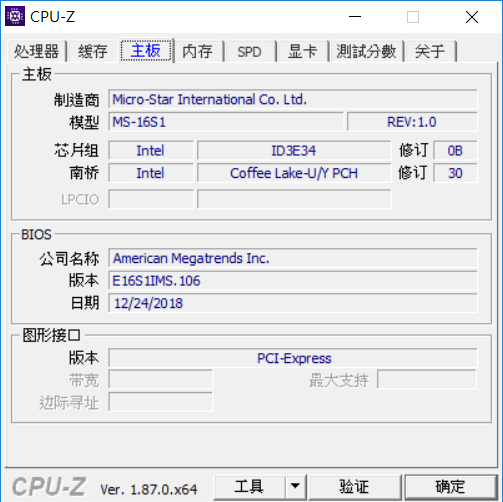The height and width of the screenshot is (502, 503).
Task: Open the 測試分數 benchmark tab
Action: (366, 51)
